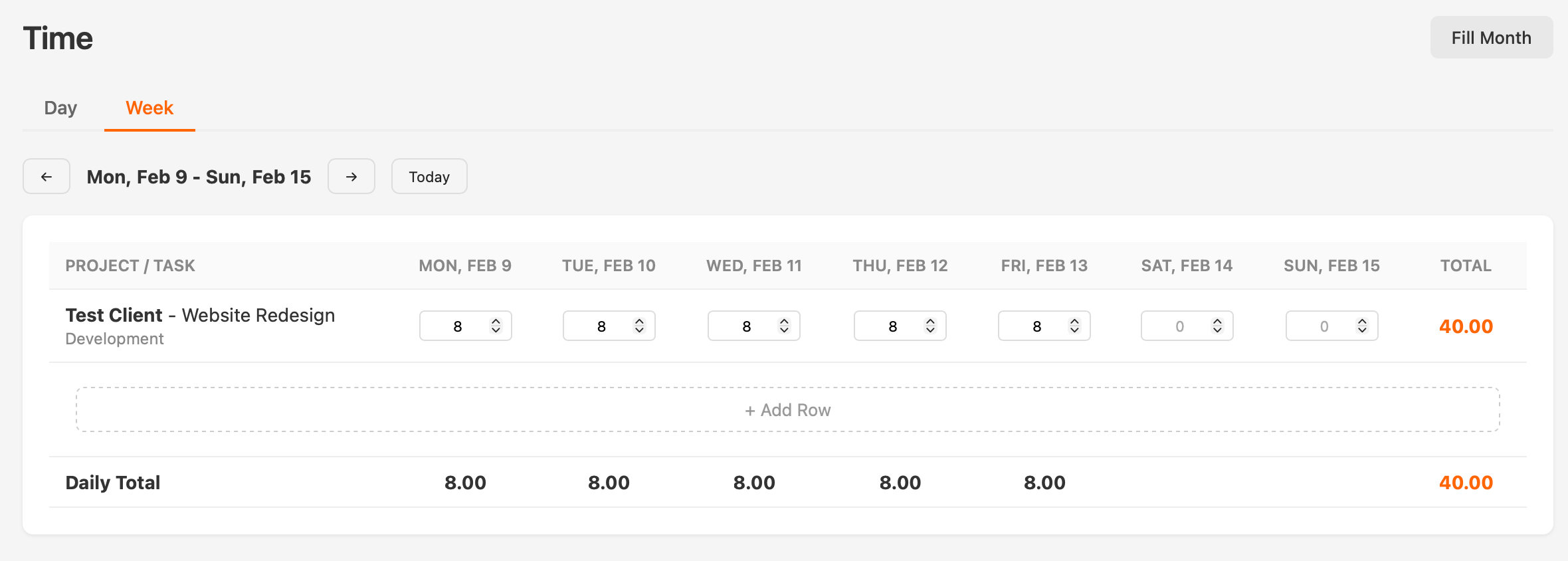Click the previous week arrow
Image resolution: width=1568 pixels, height=561 pixels.
point(46,176)
